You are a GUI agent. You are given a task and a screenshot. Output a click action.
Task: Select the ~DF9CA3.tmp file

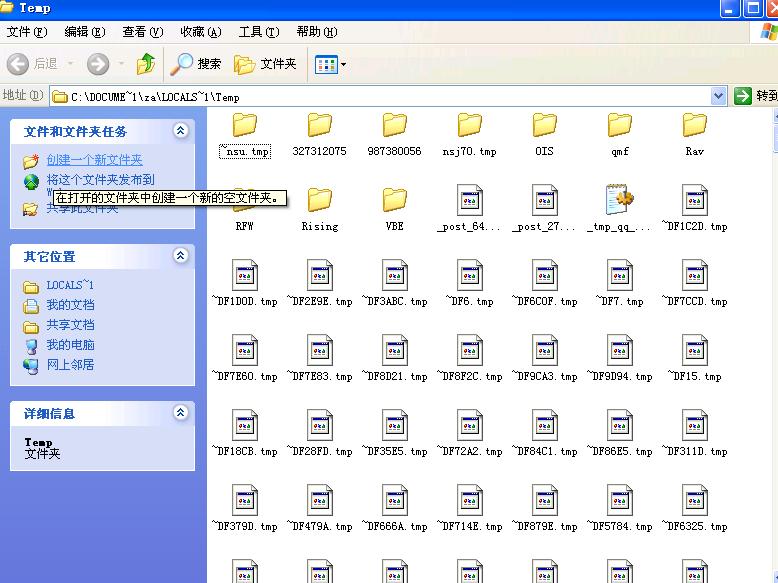tap(544, 359)
